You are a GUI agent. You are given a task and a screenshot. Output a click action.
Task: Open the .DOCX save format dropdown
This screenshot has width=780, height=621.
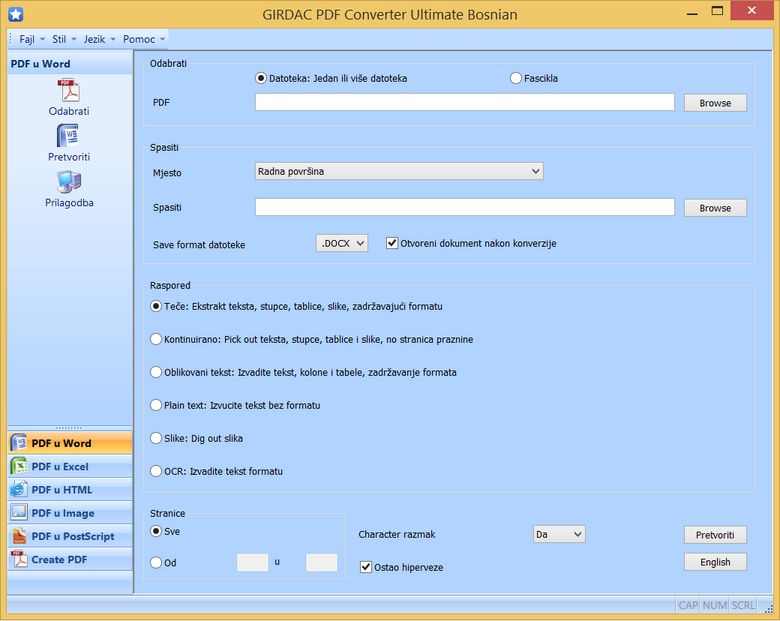(x=342, y=243)
